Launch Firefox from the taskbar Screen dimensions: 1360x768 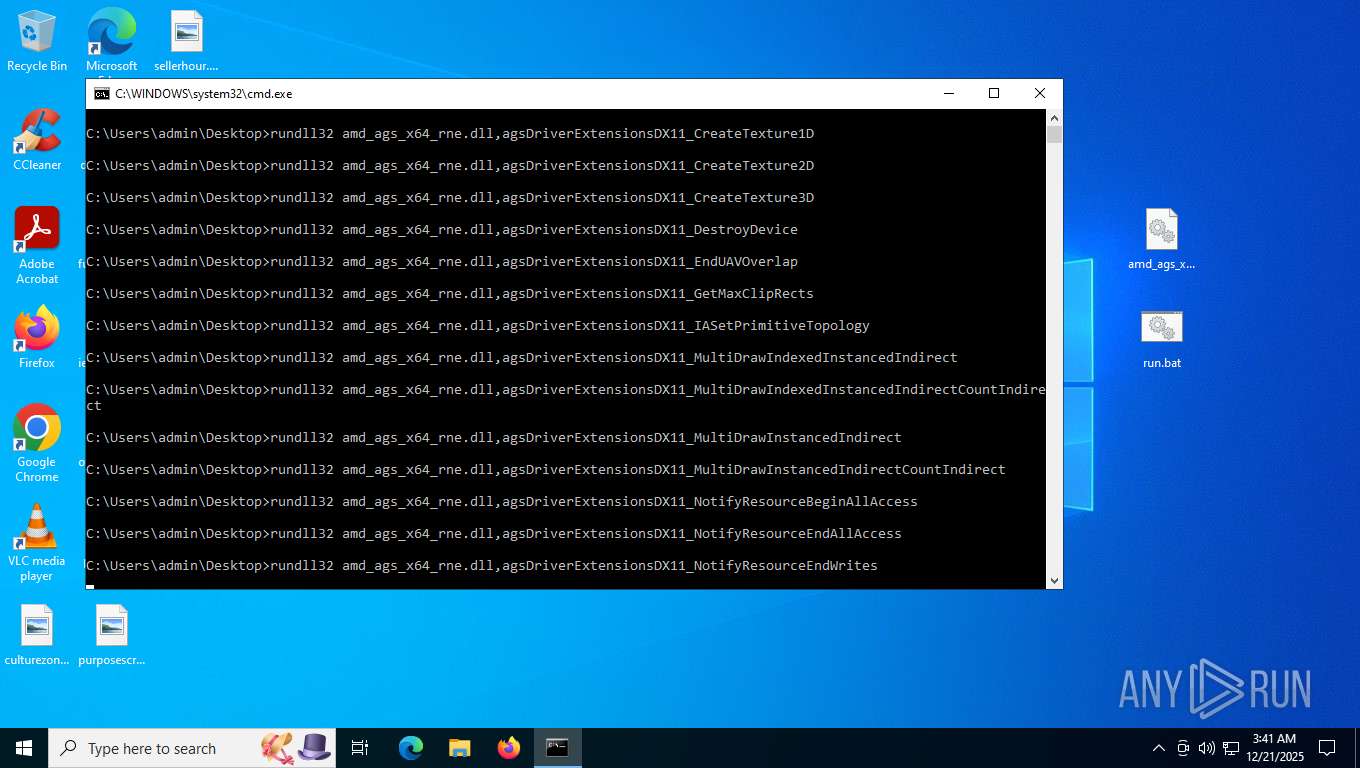tap(509, 748)
